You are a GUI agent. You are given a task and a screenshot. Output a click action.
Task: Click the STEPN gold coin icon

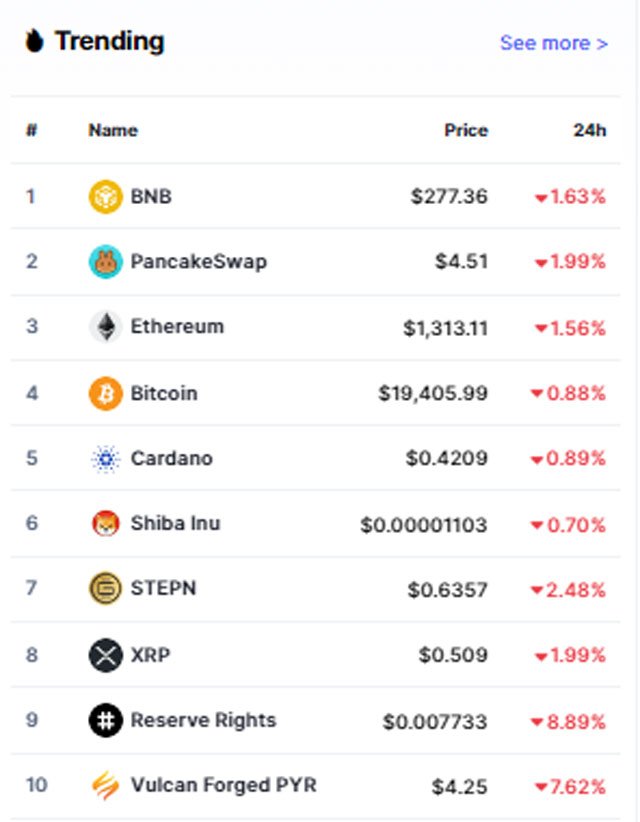pyautogui.click(x=105, y=588)
